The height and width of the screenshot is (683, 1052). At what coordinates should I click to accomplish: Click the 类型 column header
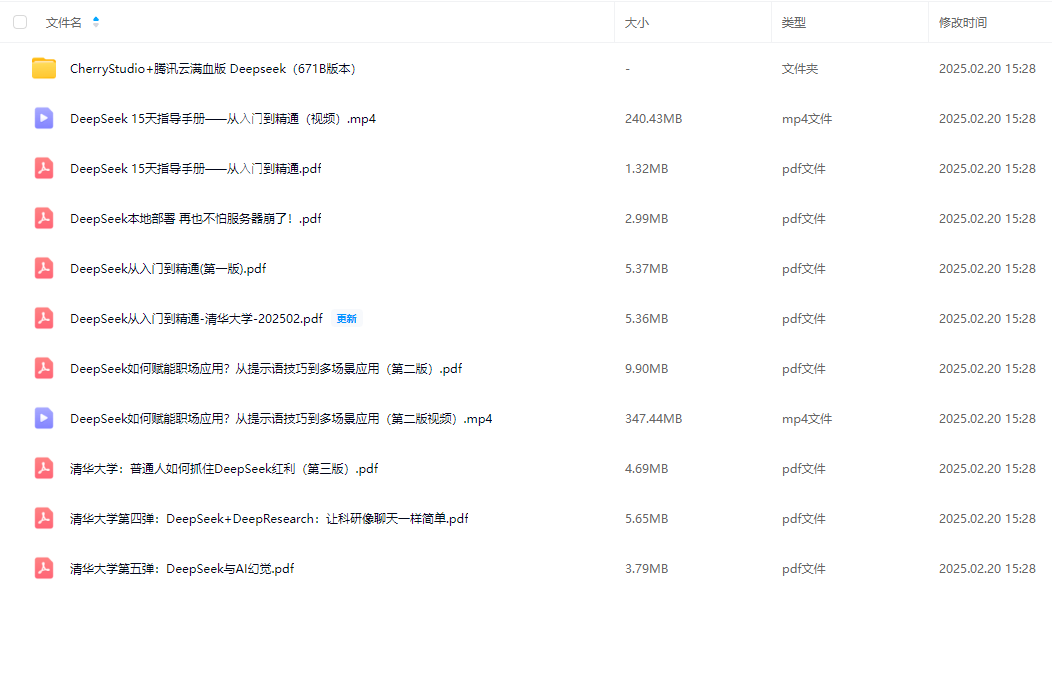point(794,22)
